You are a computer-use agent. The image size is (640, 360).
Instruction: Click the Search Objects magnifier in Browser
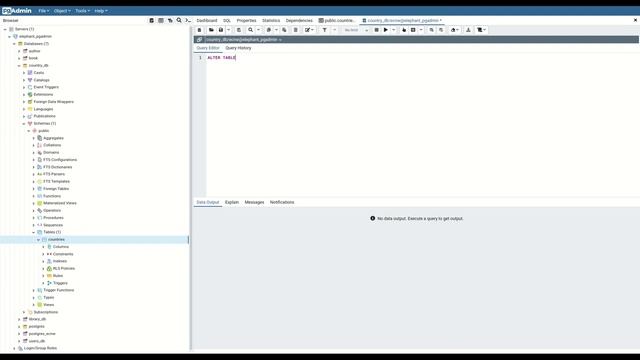click(x=179, y=20)
